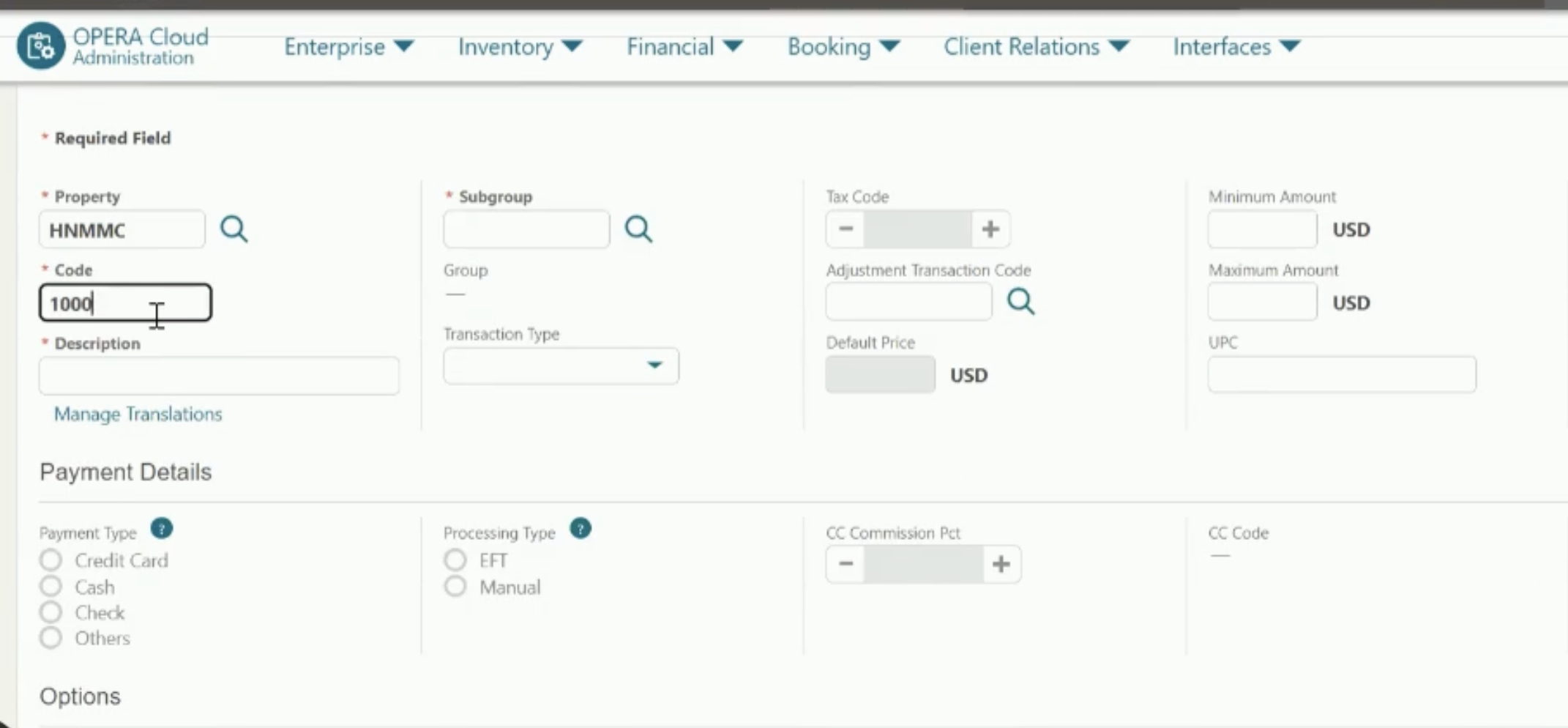Click the Manage Translations link
Image resolution: width=1568 pixels, height=728 pixels.
pyautogui.click(x=138, y=414)
